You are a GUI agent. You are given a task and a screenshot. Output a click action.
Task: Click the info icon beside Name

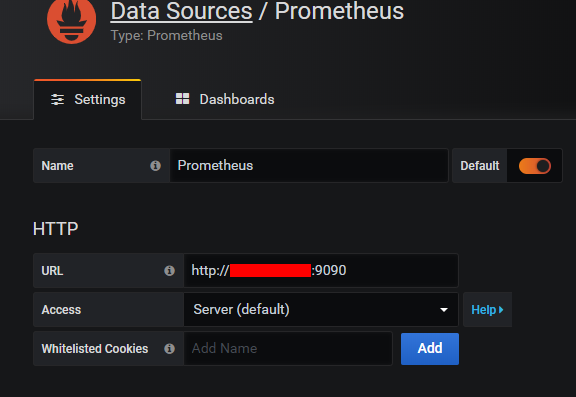tap(155, 166)
